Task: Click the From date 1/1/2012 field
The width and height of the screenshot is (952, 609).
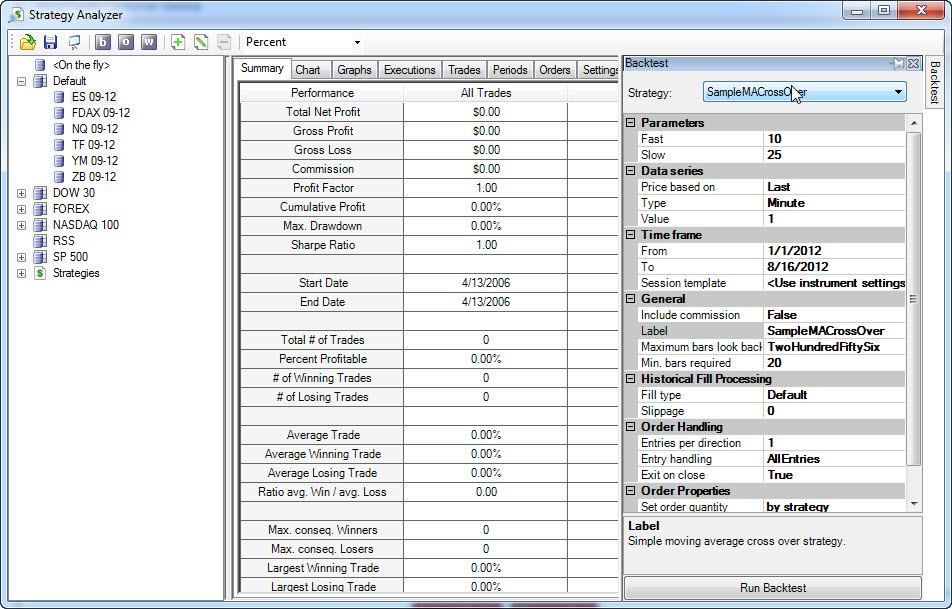Action: [x=834, y=251]
